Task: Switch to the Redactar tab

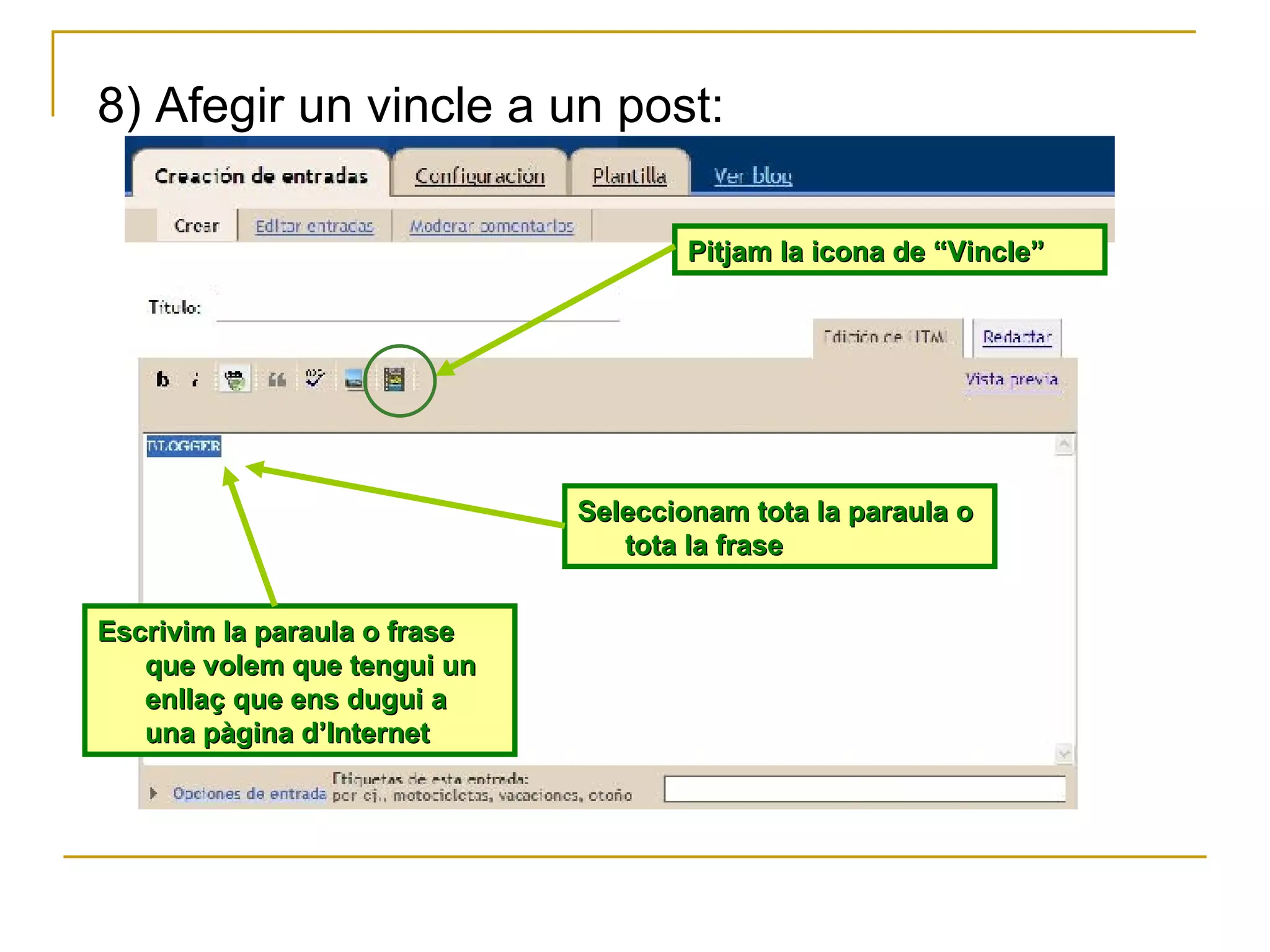Action: pyautogui.click(x=1017, y=338)
